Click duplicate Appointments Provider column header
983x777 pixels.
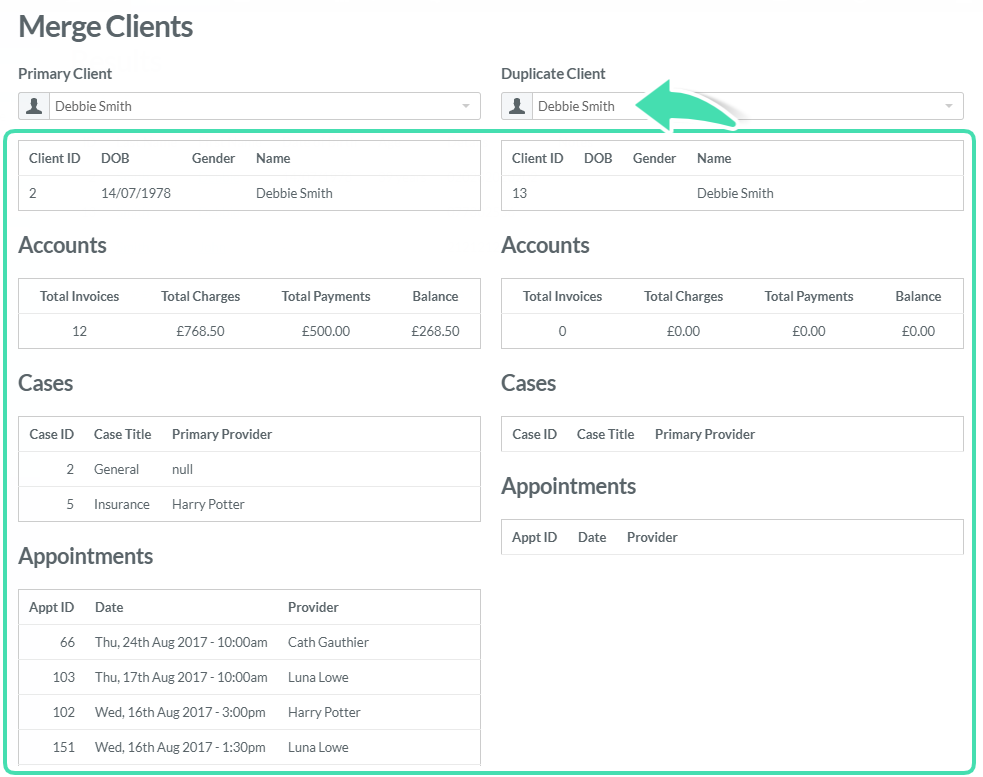click(x=652, y=537)
